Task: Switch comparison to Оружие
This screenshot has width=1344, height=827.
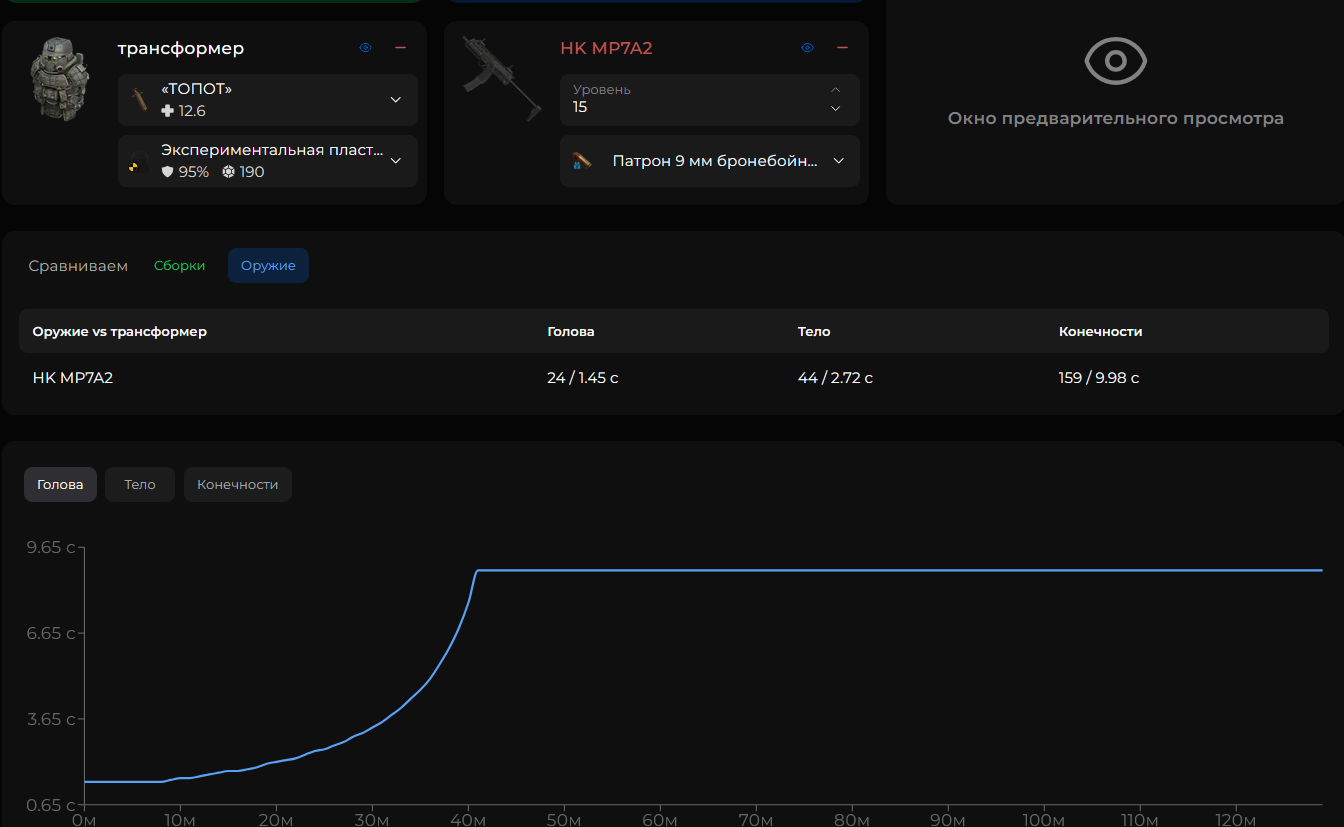Action: point(268,266)
